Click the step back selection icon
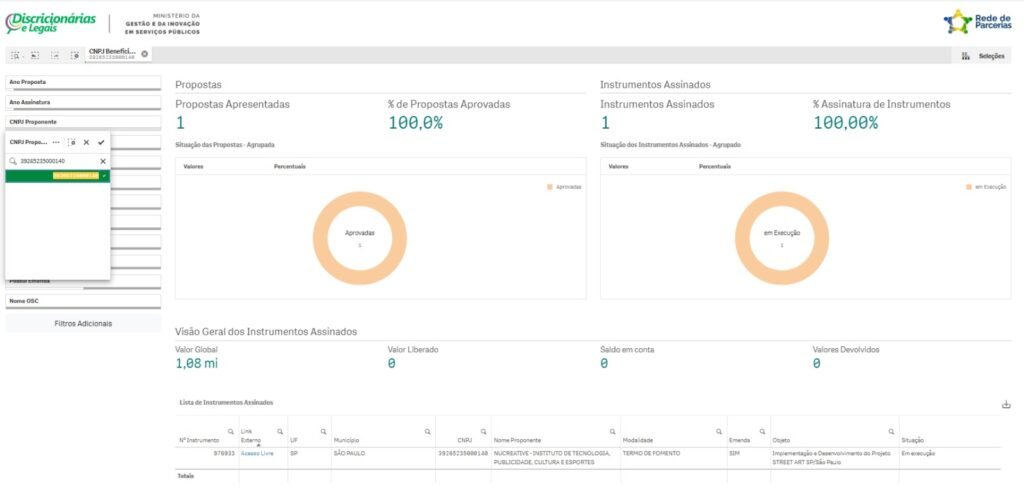Screen dimensions: 1024x491 pos(35,55)
